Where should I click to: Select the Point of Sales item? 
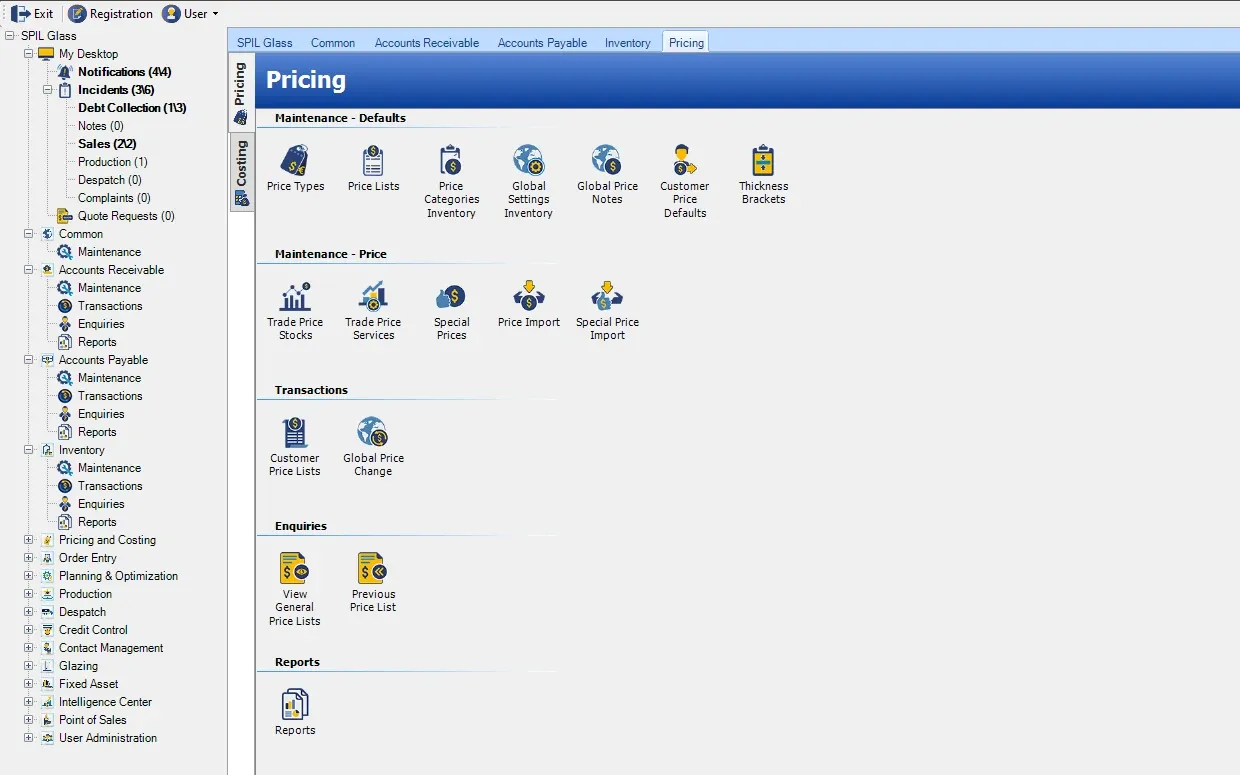pyautogui.click(x=92, y=720)
